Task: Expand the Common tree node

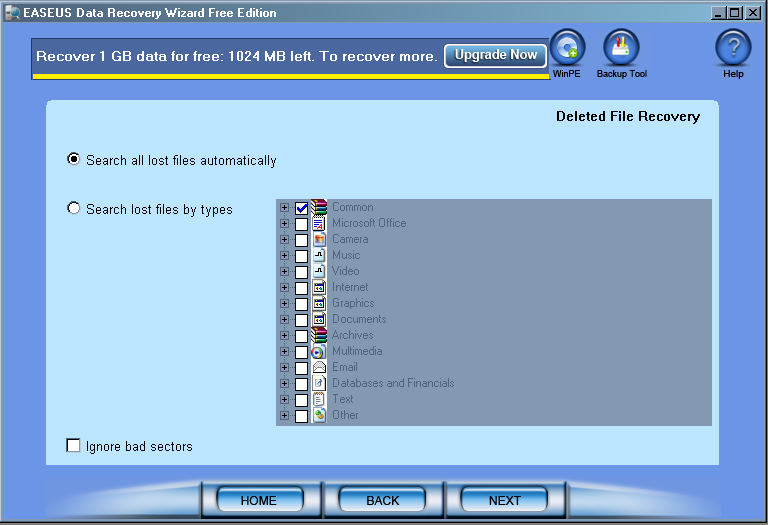Action: click(x=284, y=208)
